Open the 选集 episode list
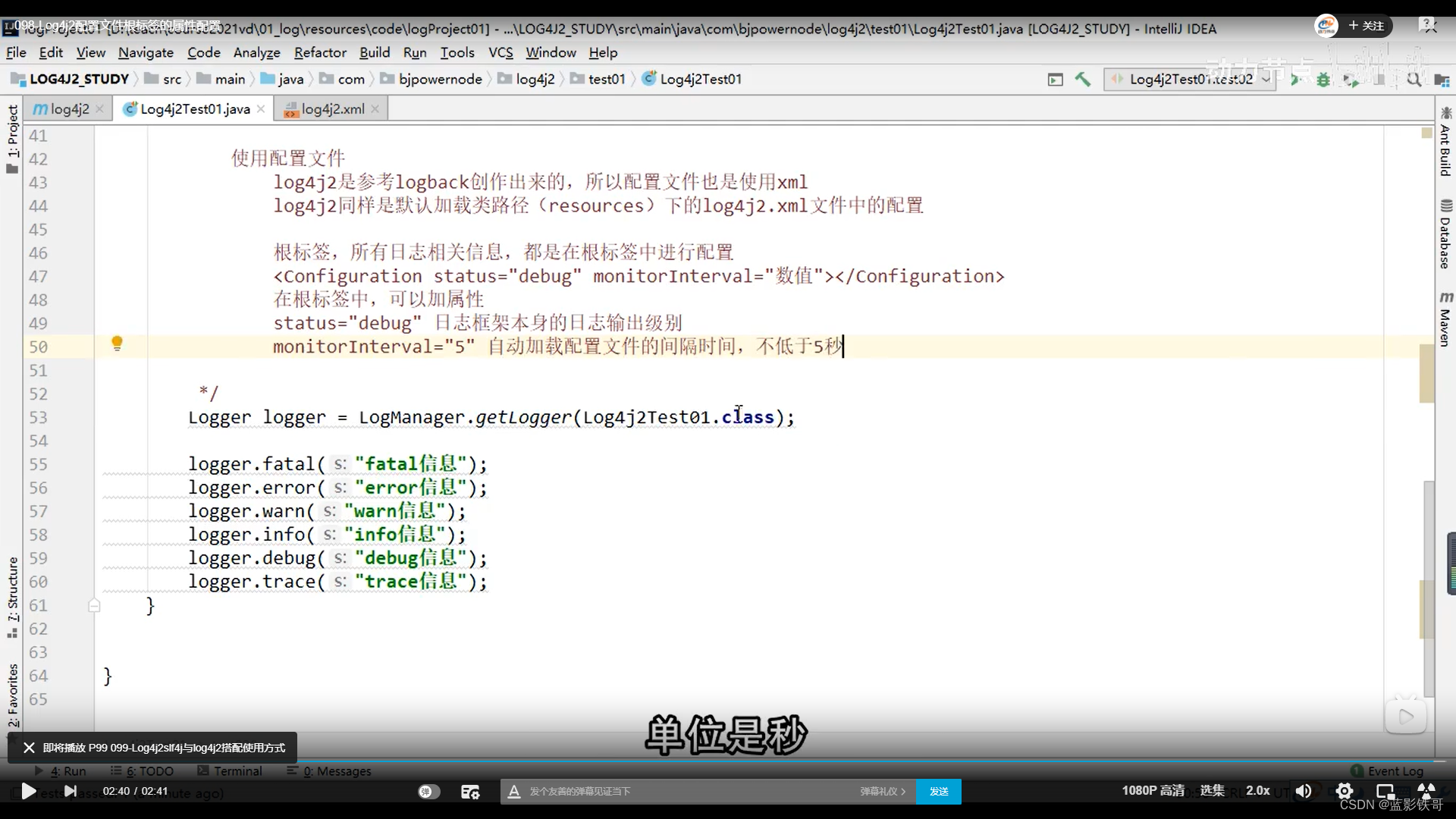The width and height of the screenshot is (1456, 819). click(x=1212, y=790)
